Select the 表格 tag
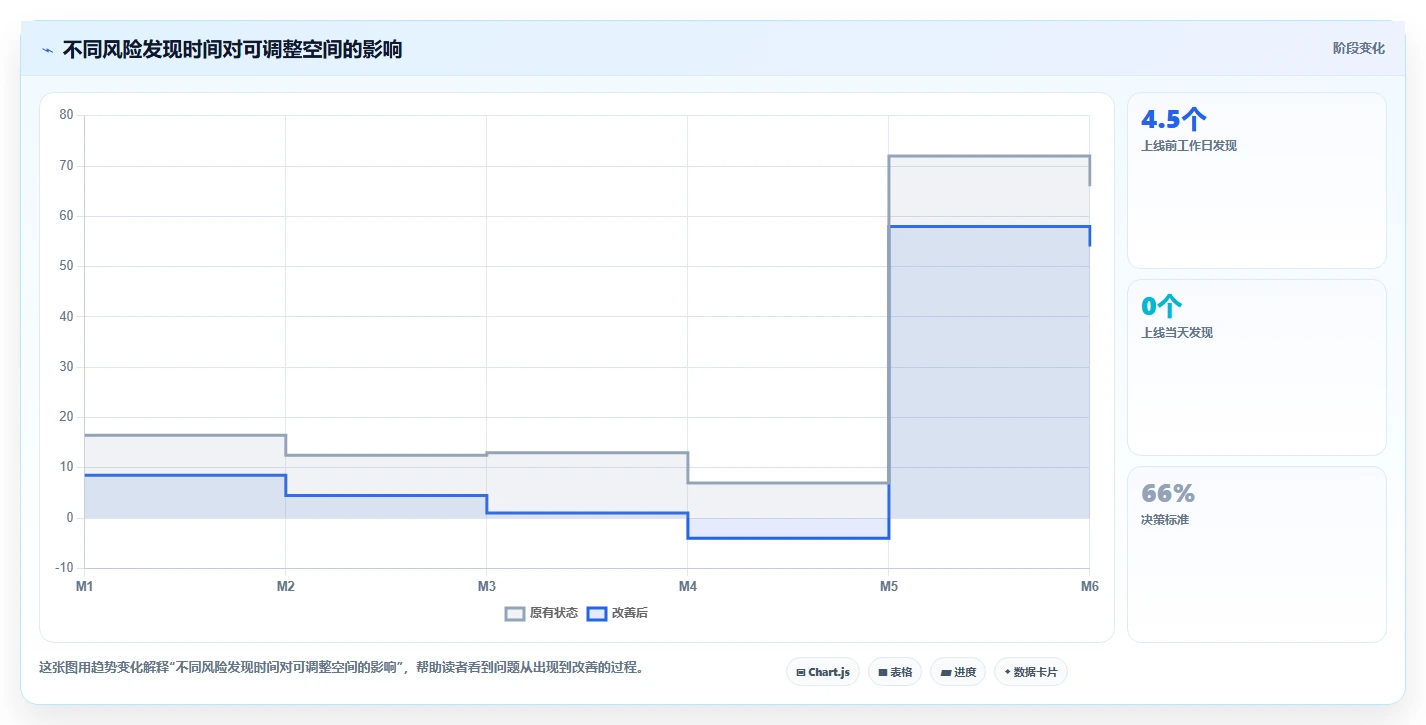1426x725 pixels. click(895, 672)
